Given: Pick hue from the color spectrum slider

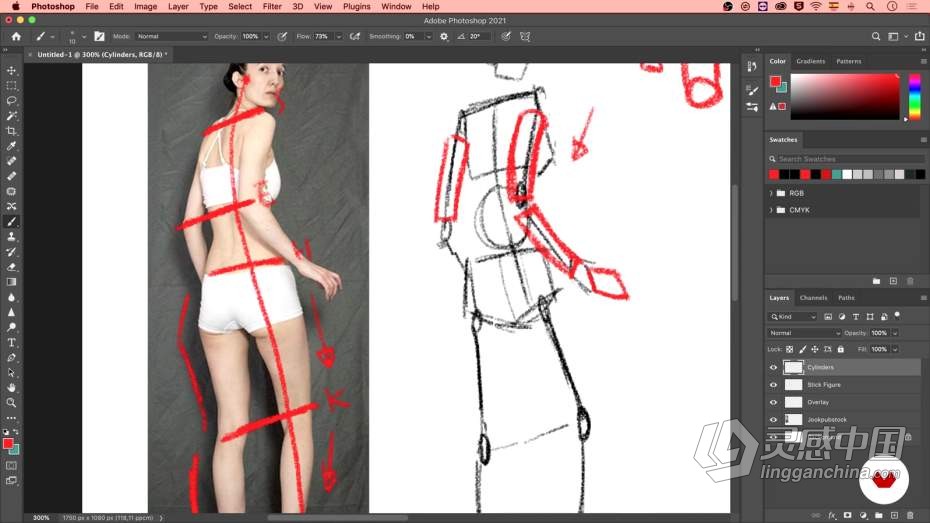Looking at the screenshot, I should pos(915,97).
